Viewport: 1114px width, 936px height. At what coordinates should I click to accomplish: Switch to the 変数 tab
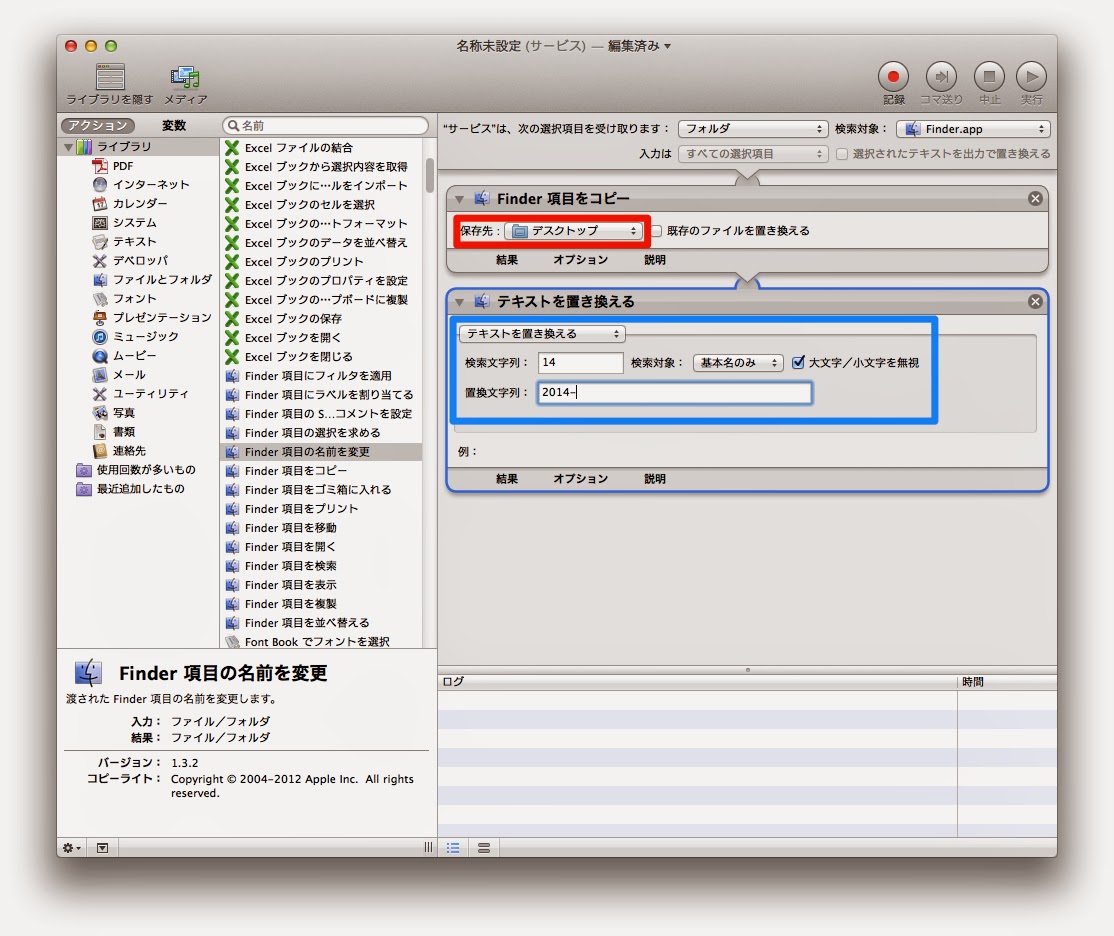(x=174, y=126)
